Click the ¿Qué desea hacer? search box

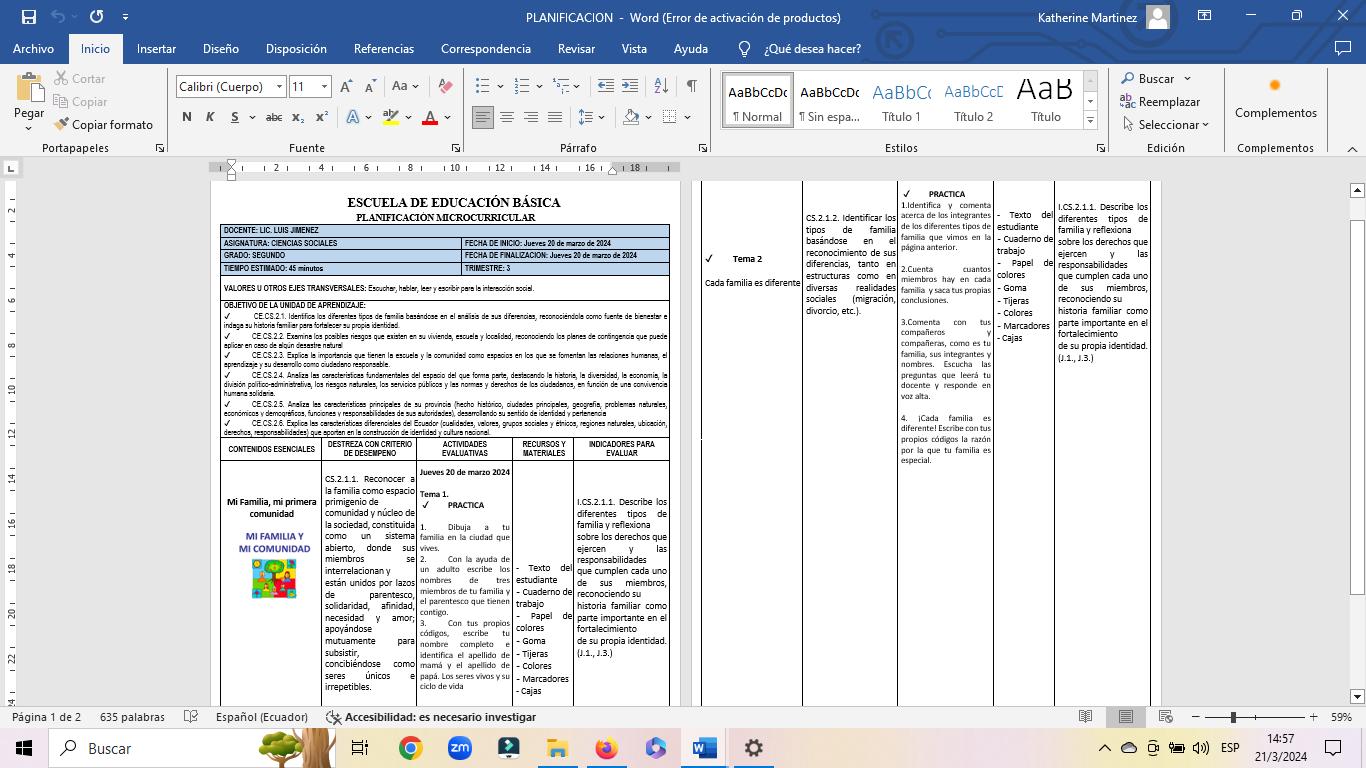[811, 48]
